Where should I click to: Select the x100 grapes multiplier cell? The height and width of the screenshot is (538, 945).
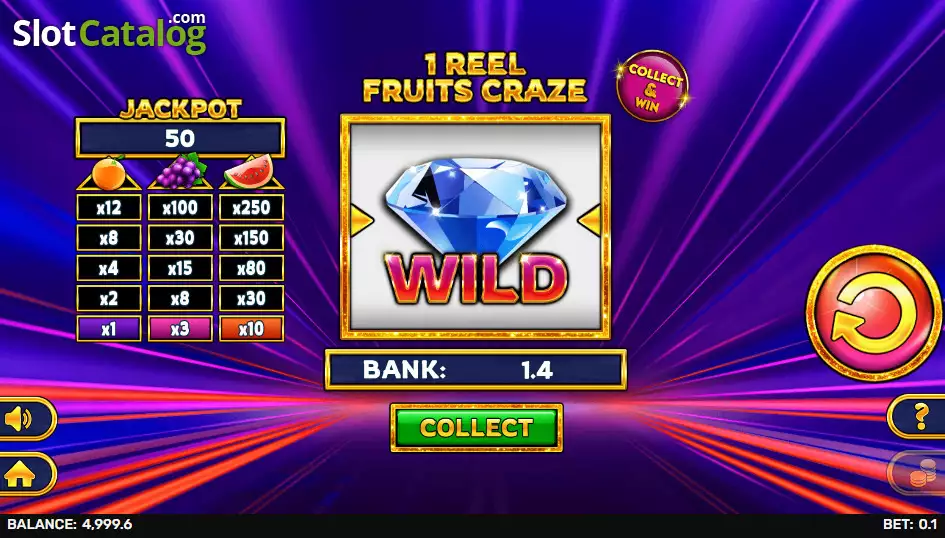(x=180, y=208)
